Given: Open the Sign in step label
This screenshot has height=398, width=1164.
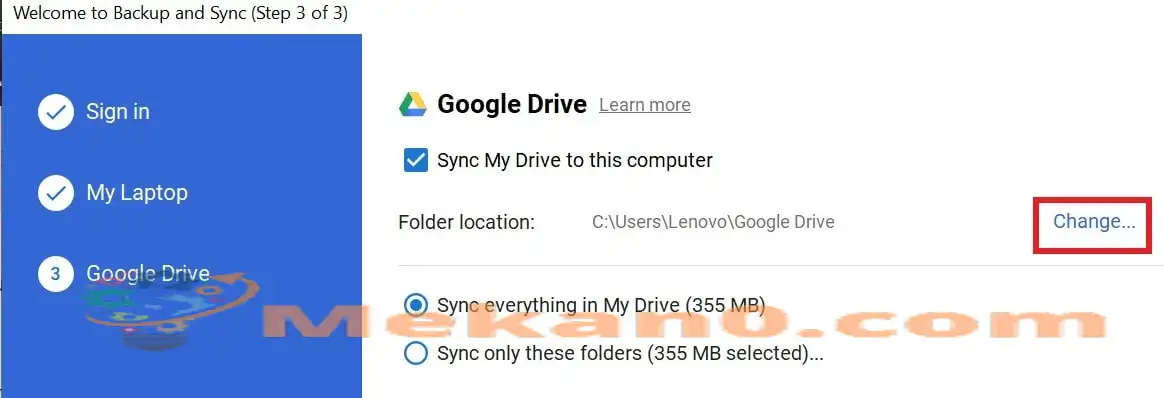Looking at the screenshot, I should (118, 112).
